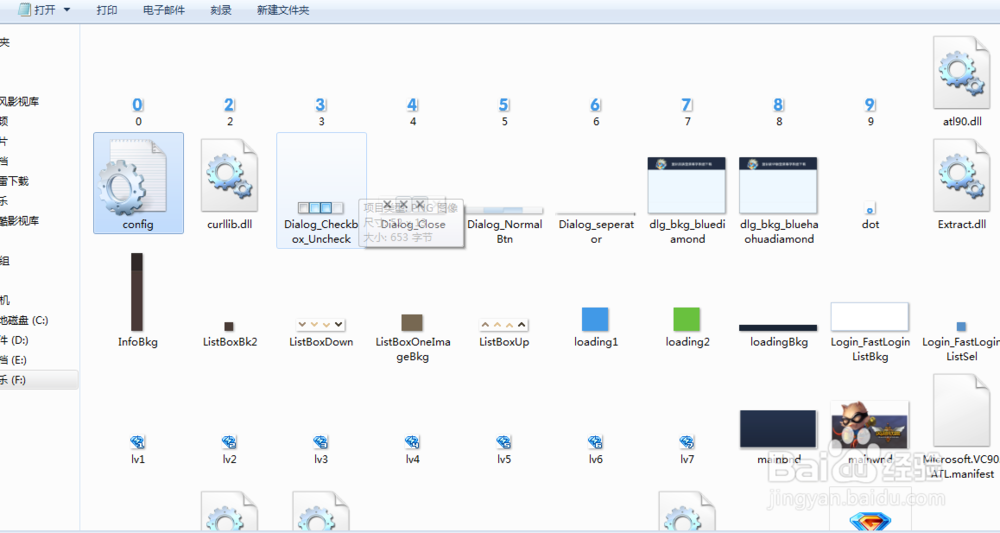Select the loadingBkg image file
Image resolution: width=1000 pixels, height=533 pixels.
(778, 328)
